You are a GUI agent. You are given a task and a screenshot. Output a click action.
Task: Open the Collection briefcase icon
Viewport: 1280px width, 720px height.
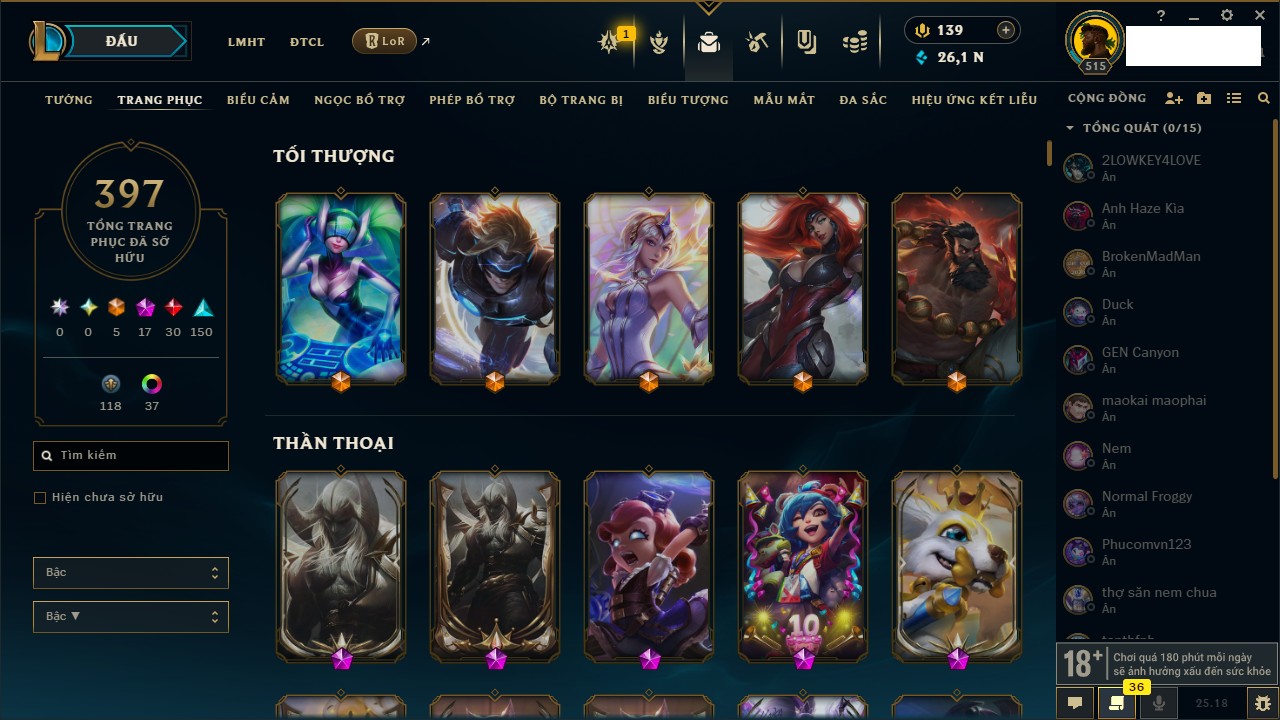tap(709, 42)
